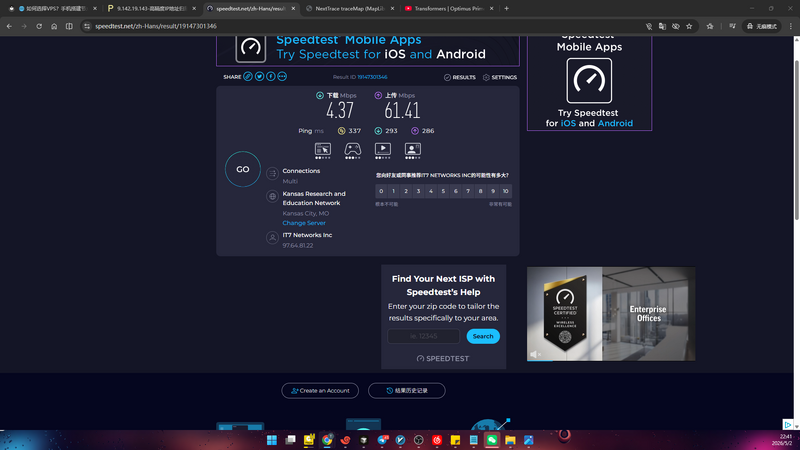Click the translate page icon
The height and width of the screenshot is (450, 800).
(662, 26)
